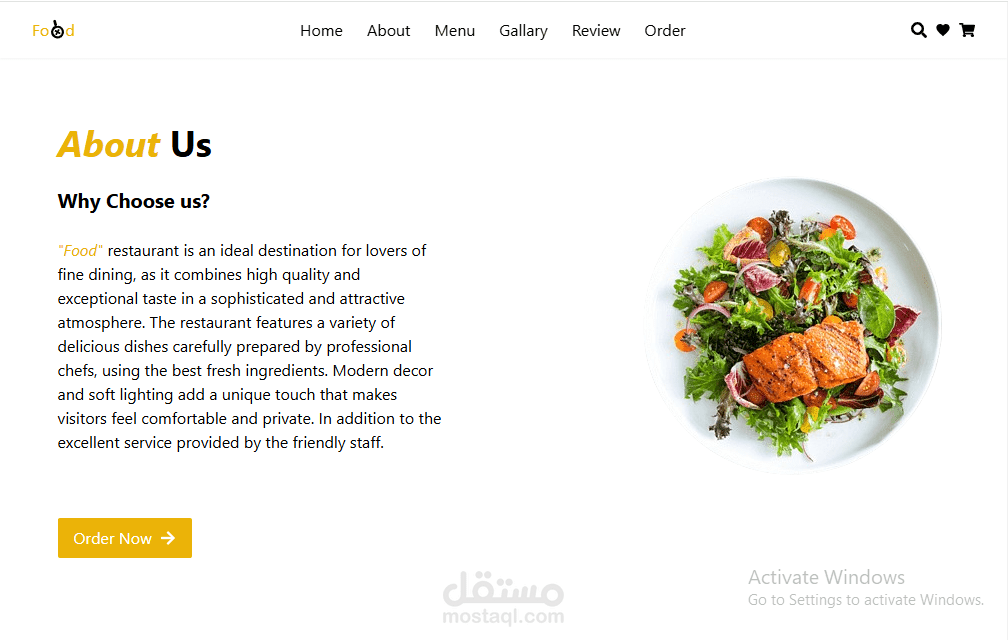Viewport: 1008px width, 640px height.
Task: Select Menu in the navigation bar
Action: click(x=454, y=31)
